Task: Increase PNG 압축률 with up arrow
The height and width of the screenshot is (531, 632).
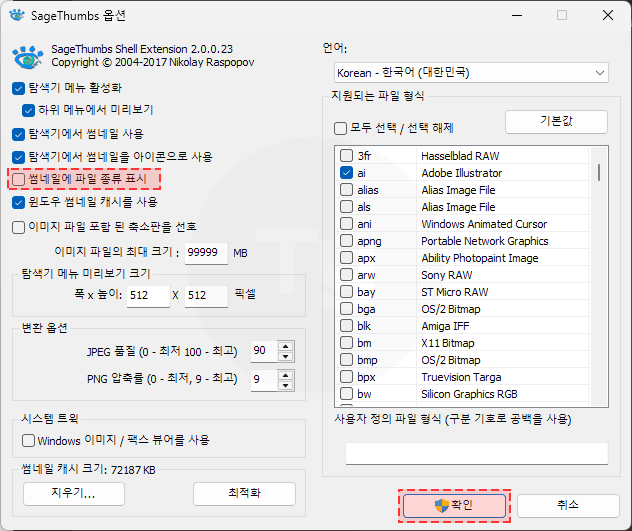Action: [x=286, y=375]
